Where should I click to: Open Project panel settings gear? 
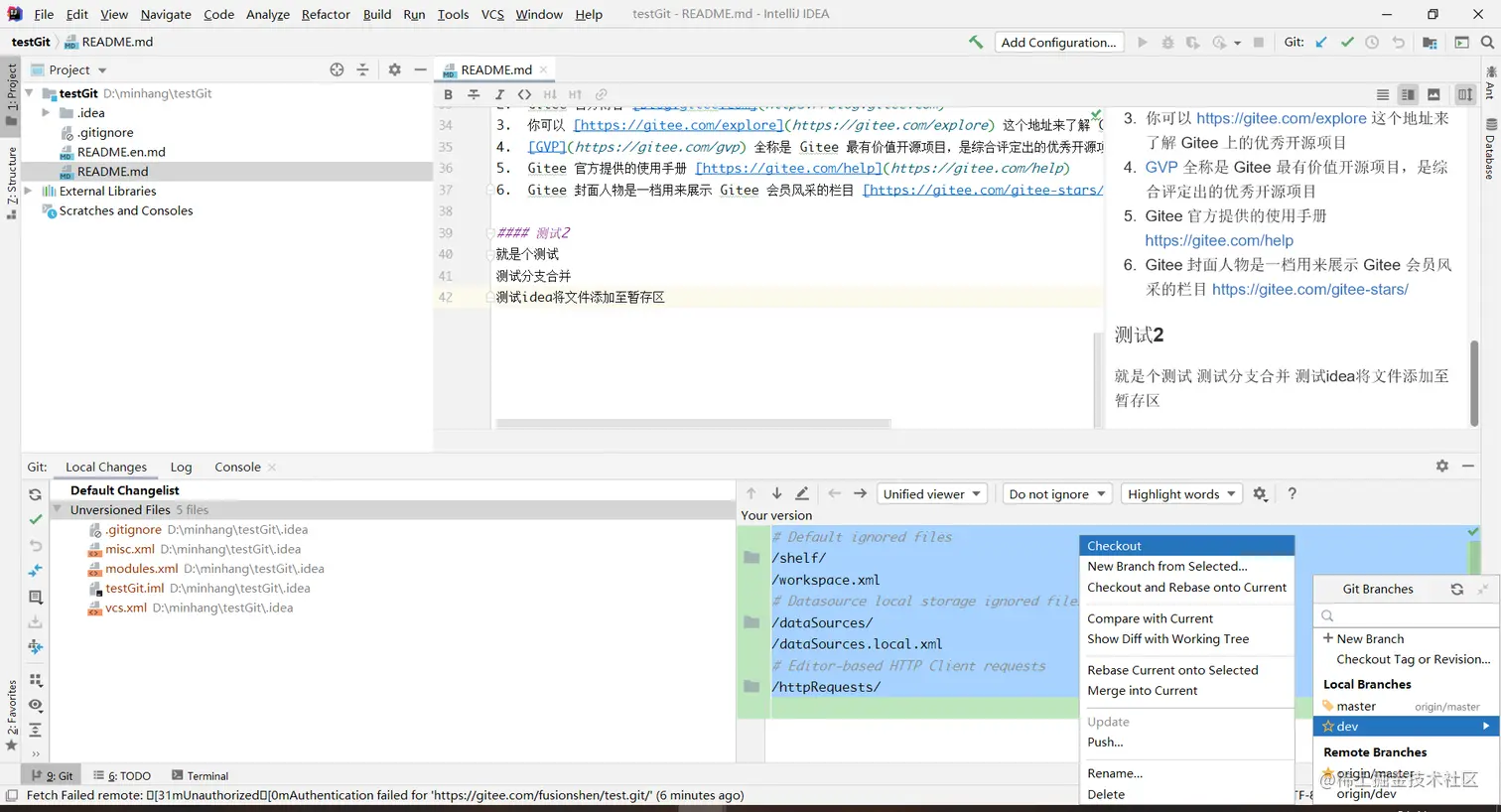[x=394, y=69]
